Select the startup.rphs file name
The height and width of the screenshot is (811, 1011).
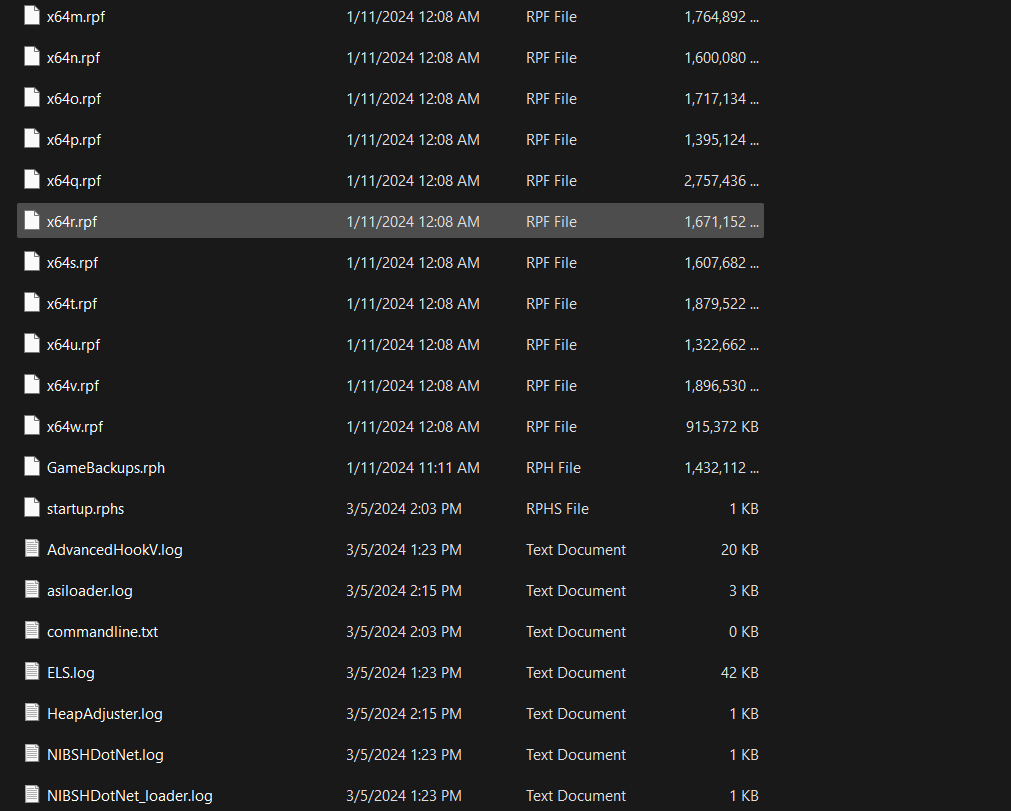coord(86,509)
